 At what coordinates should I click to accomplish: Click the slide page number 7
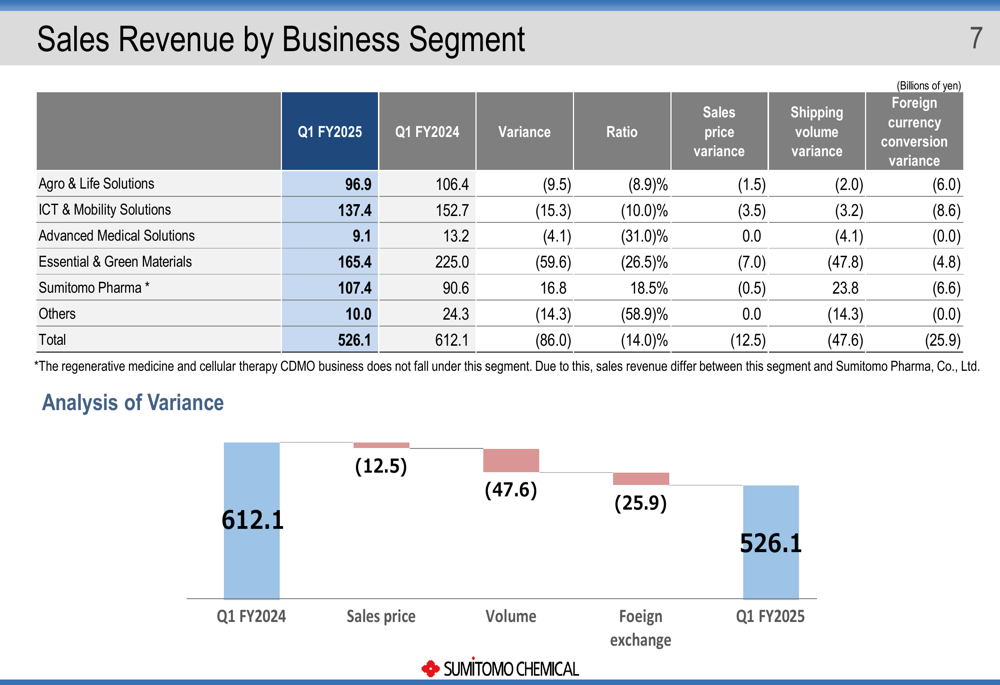tap(976, 39)
